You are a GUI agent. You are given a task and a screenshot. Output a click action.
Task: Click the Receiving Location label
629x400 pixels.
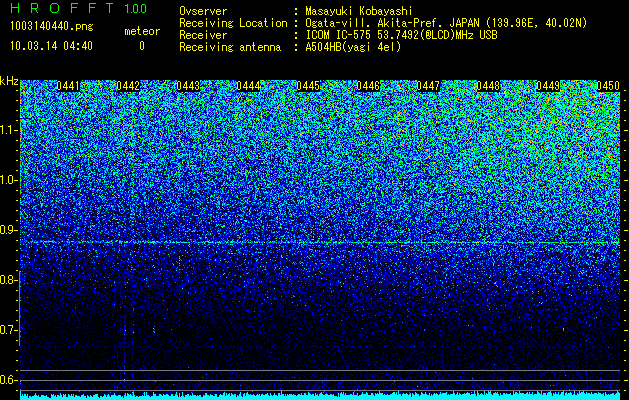pos(233,23)
